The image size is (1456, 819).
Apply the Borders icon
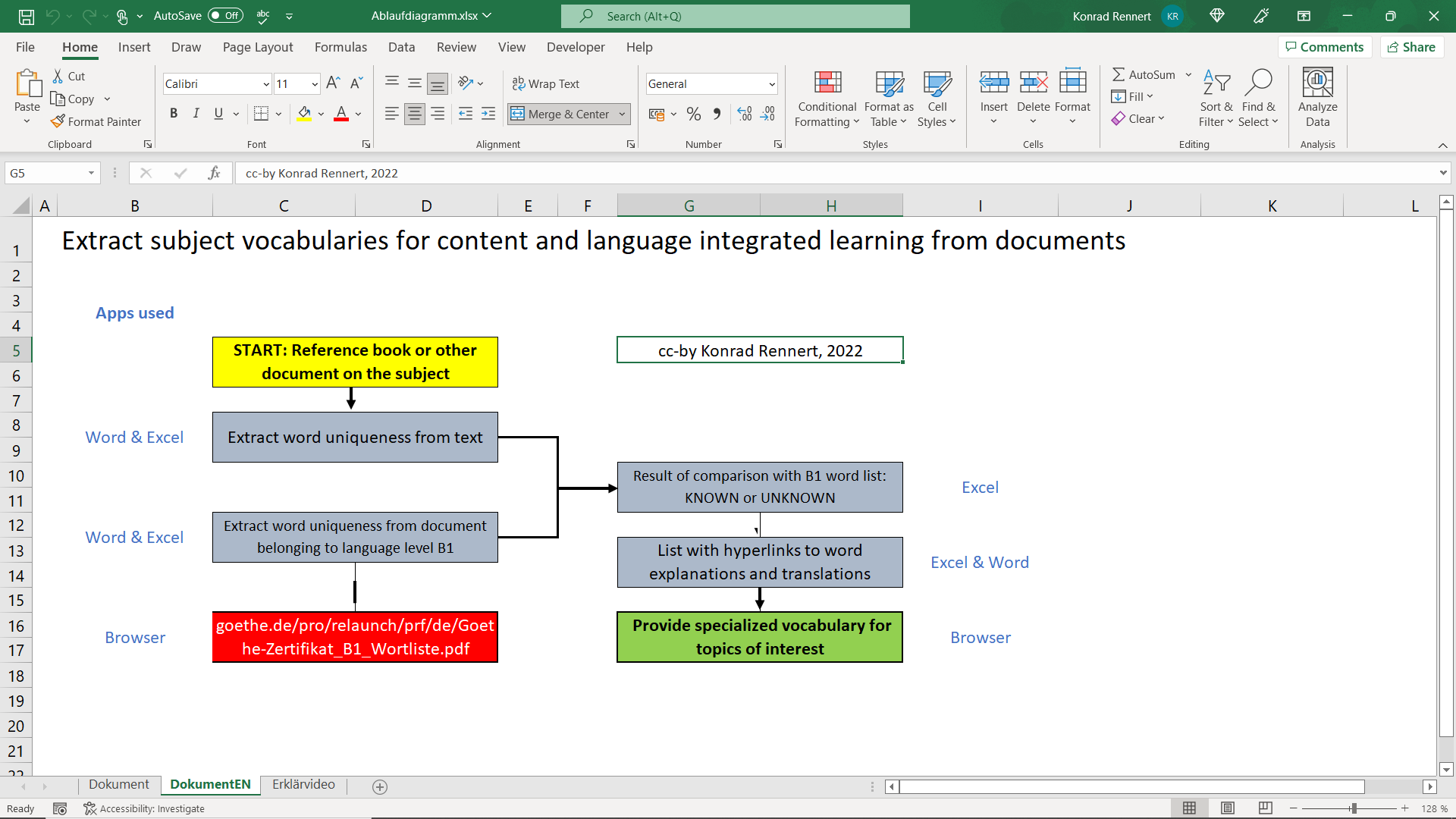[x=261, y=114]
